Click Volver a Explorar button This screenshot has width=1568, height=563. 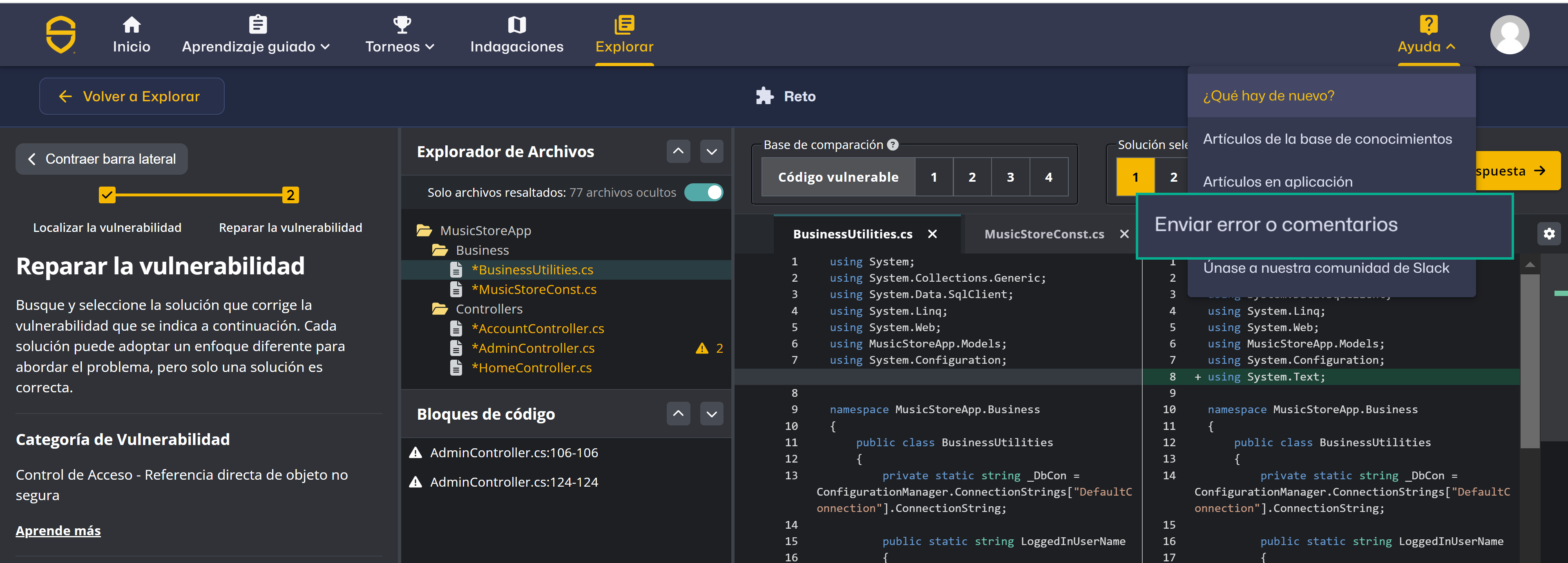(132, 96)
